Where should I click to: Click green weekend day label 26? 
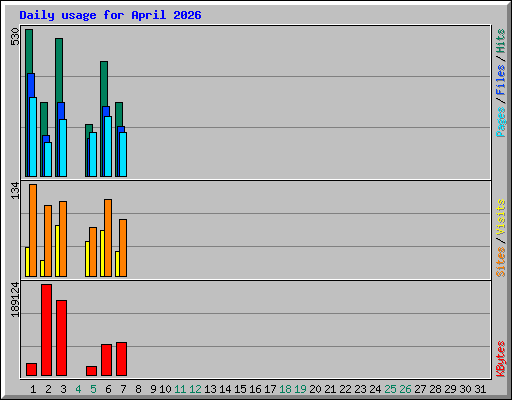[x=405, y=389]
